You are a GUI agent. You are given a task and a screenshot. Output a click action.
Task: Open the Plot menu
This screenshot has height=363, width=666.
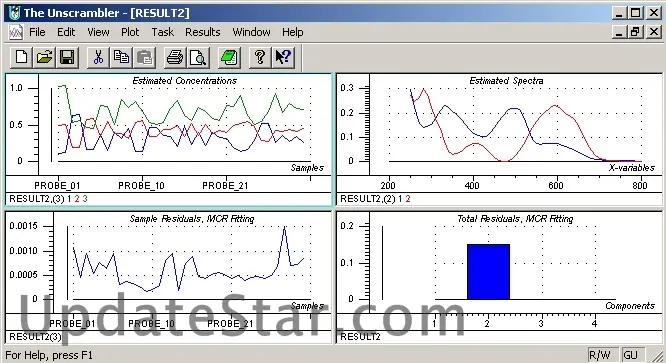[130, 32]
